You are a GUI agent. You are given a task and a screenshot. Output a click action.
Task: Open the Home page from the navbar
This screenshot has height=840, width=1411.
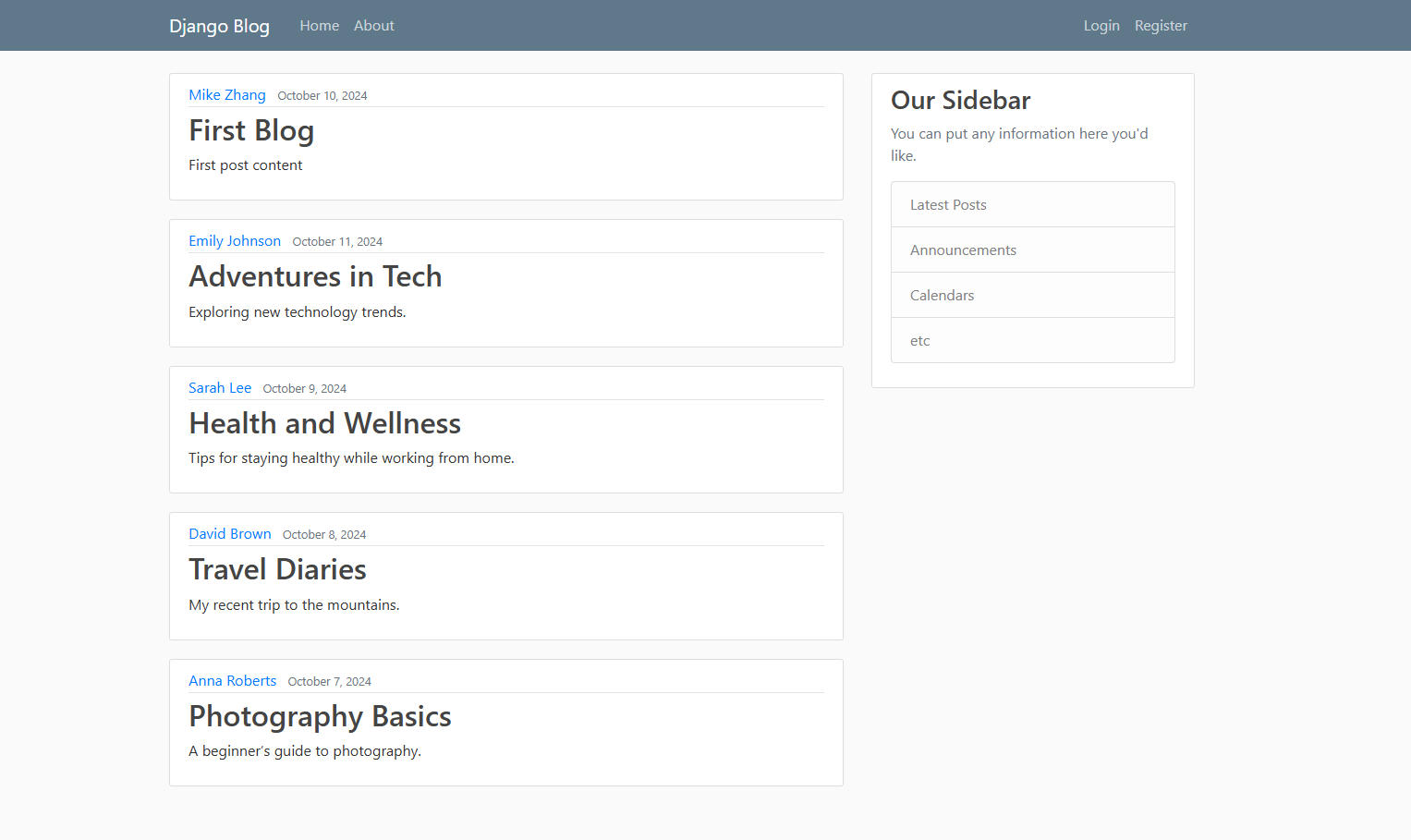pos(319,25)
